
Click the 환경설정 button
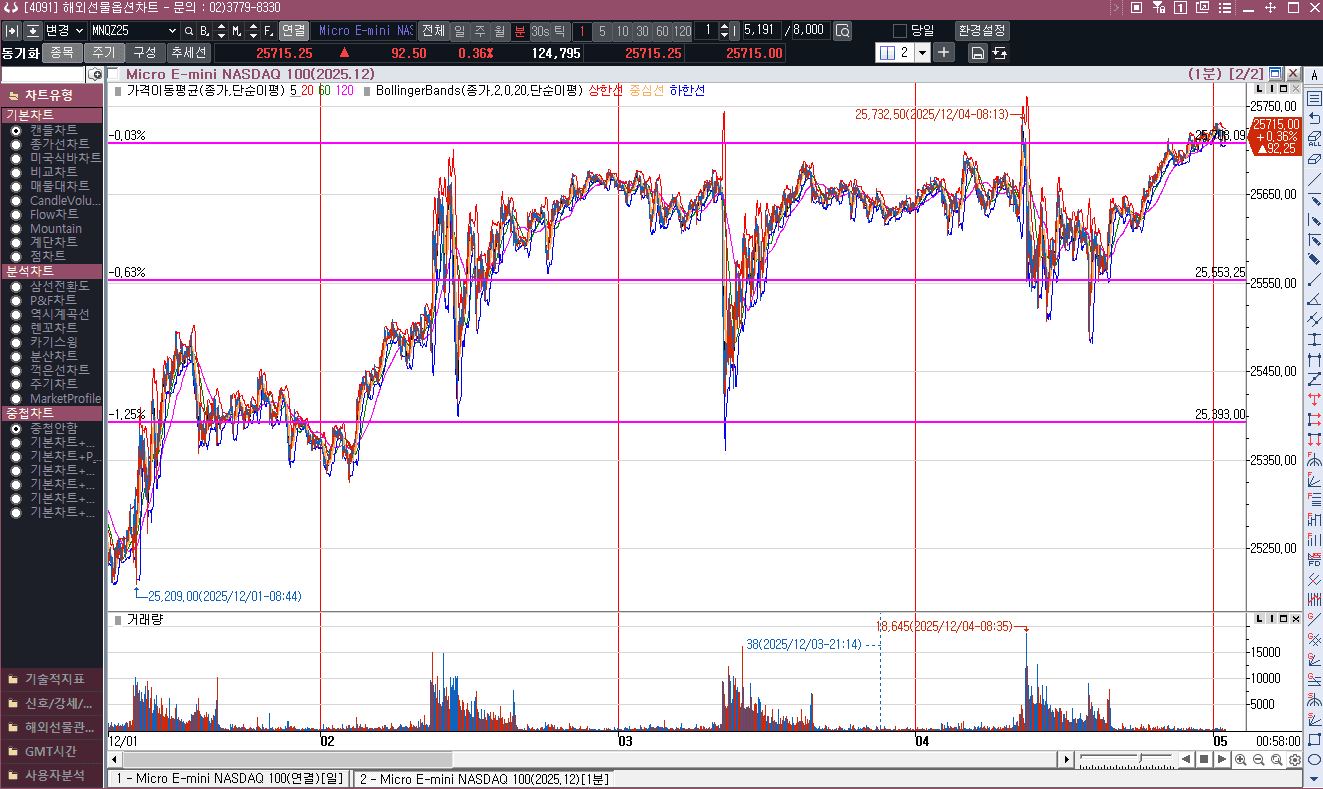click(982, 30)
